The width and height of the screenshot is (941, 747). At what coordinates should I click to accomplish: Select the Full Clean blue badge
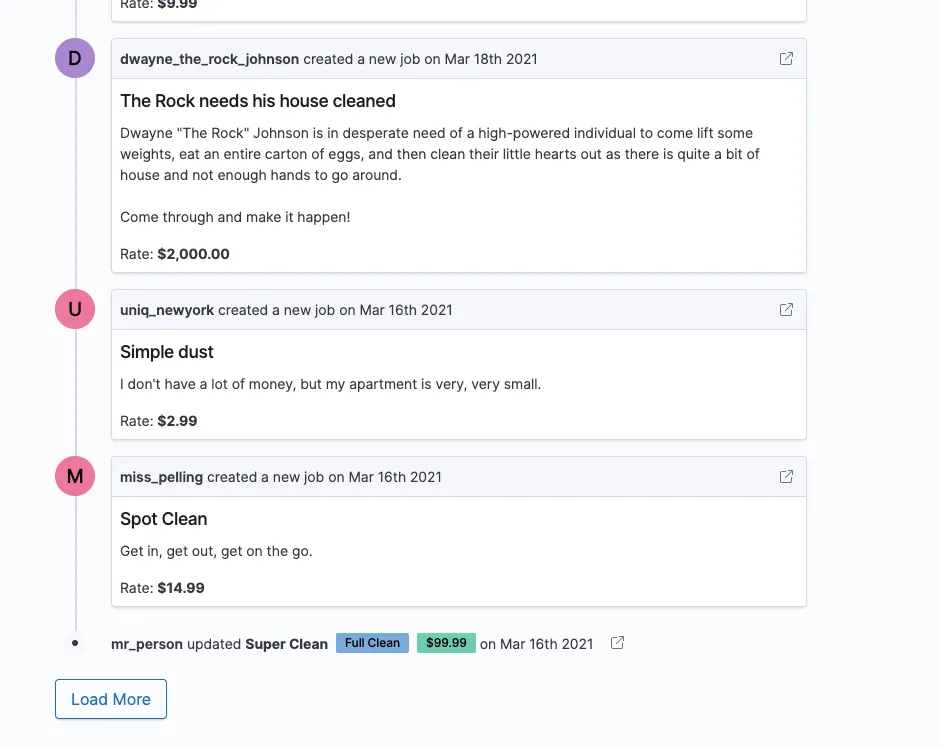click(372, 643)
